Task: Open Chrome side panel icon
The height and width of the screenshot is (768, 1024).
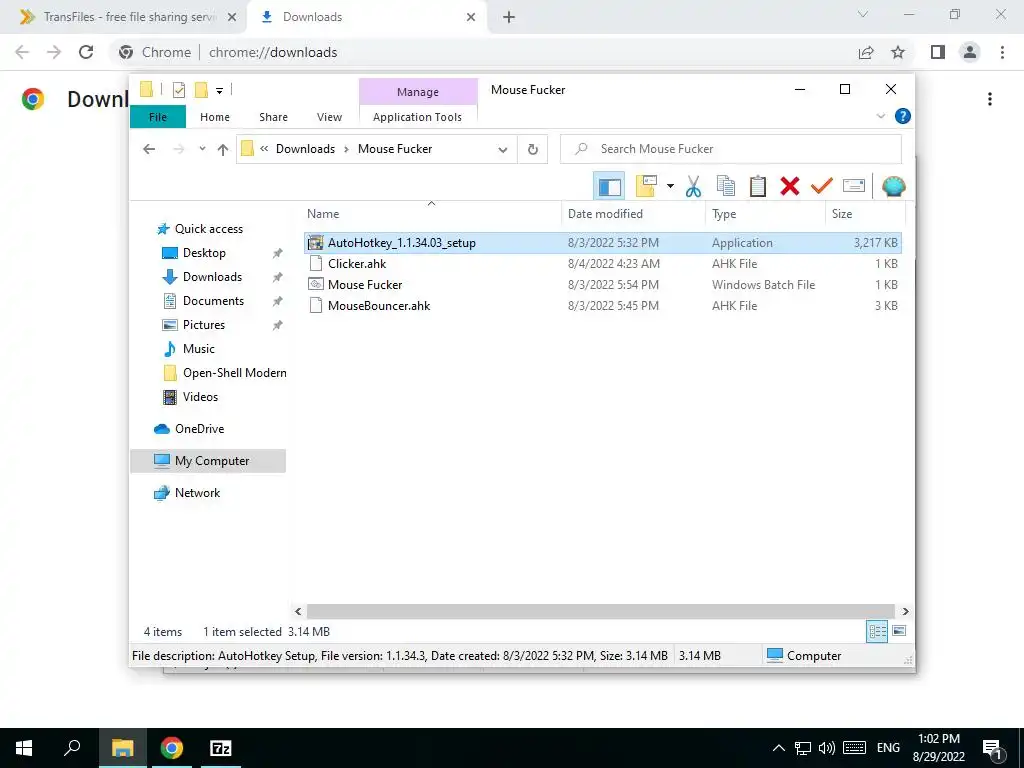Action: (938, 52)
